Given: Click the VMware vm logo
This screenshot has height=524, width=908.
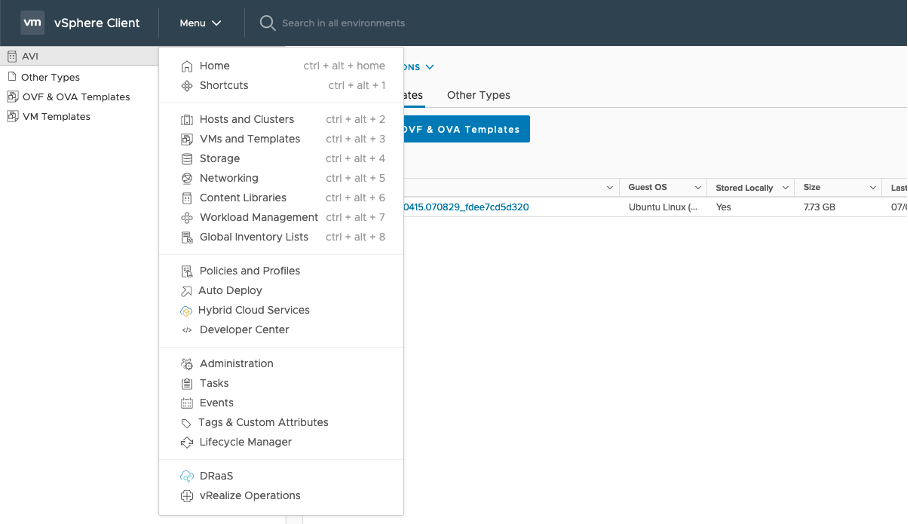Looking at the screenshot, I should pos(32,23).
